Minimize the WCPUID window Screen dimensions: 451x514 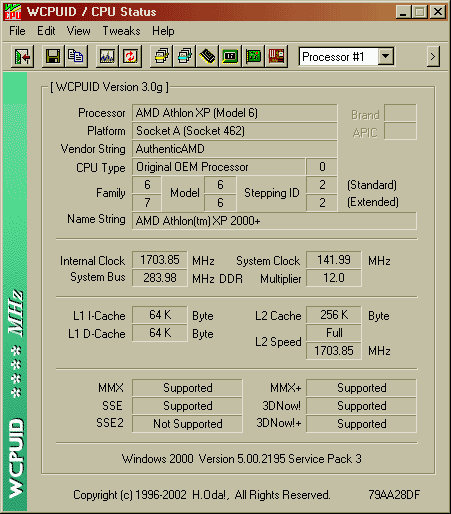[x=403, y=12]
